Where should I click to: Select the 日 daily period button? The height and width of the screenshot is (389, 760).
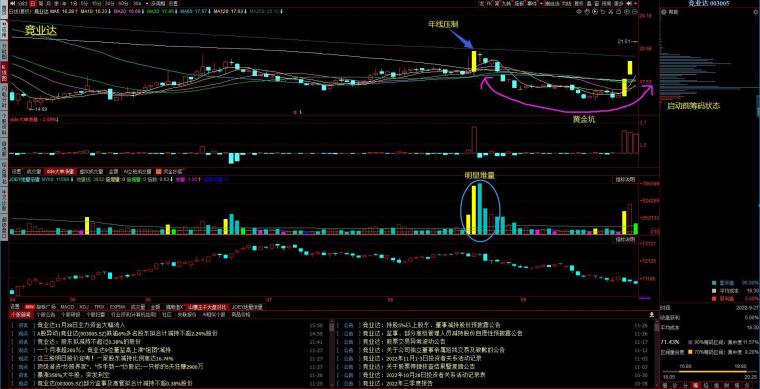[32, 3]
